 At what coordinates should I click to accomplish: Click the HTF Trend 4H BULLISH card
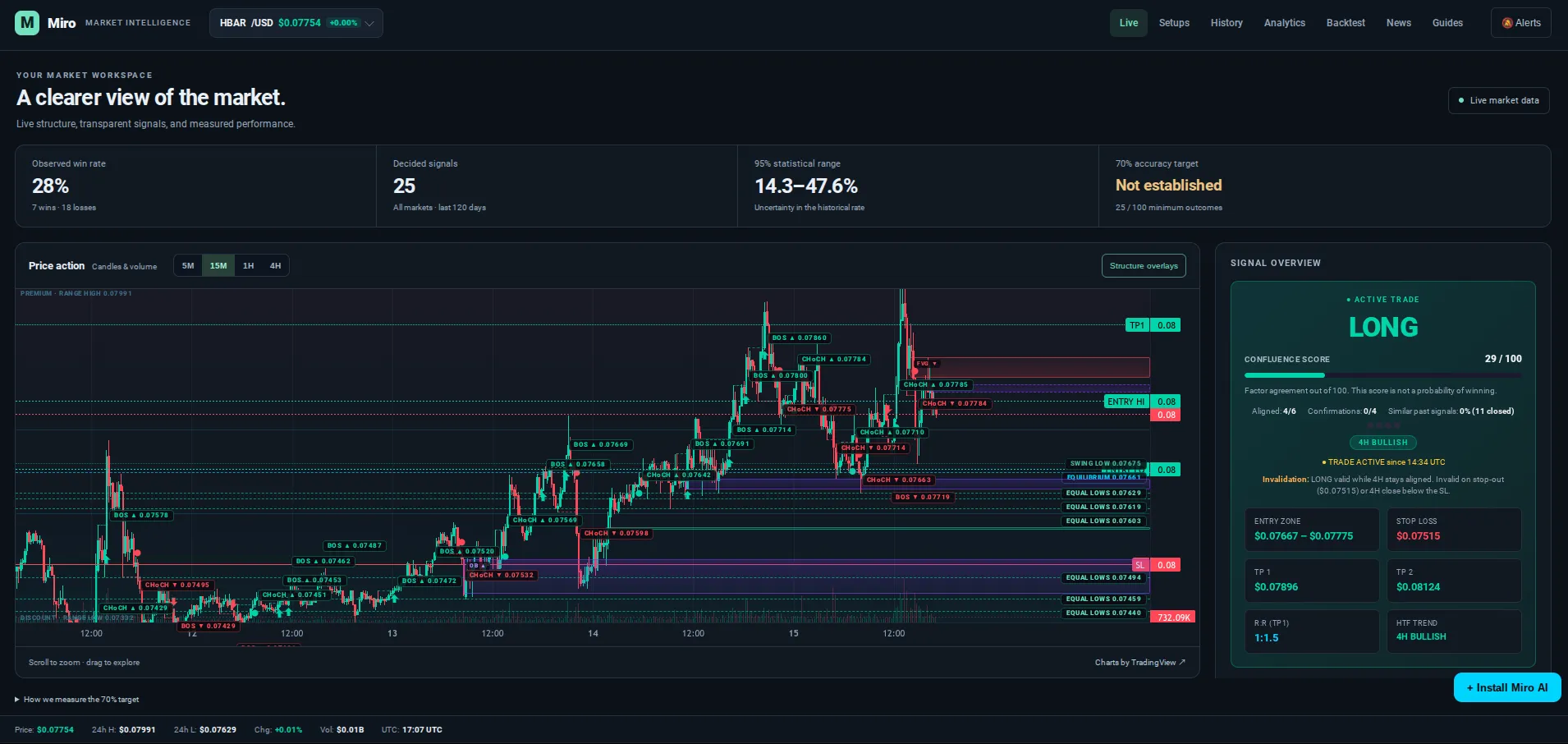(x=1454, y=631)
